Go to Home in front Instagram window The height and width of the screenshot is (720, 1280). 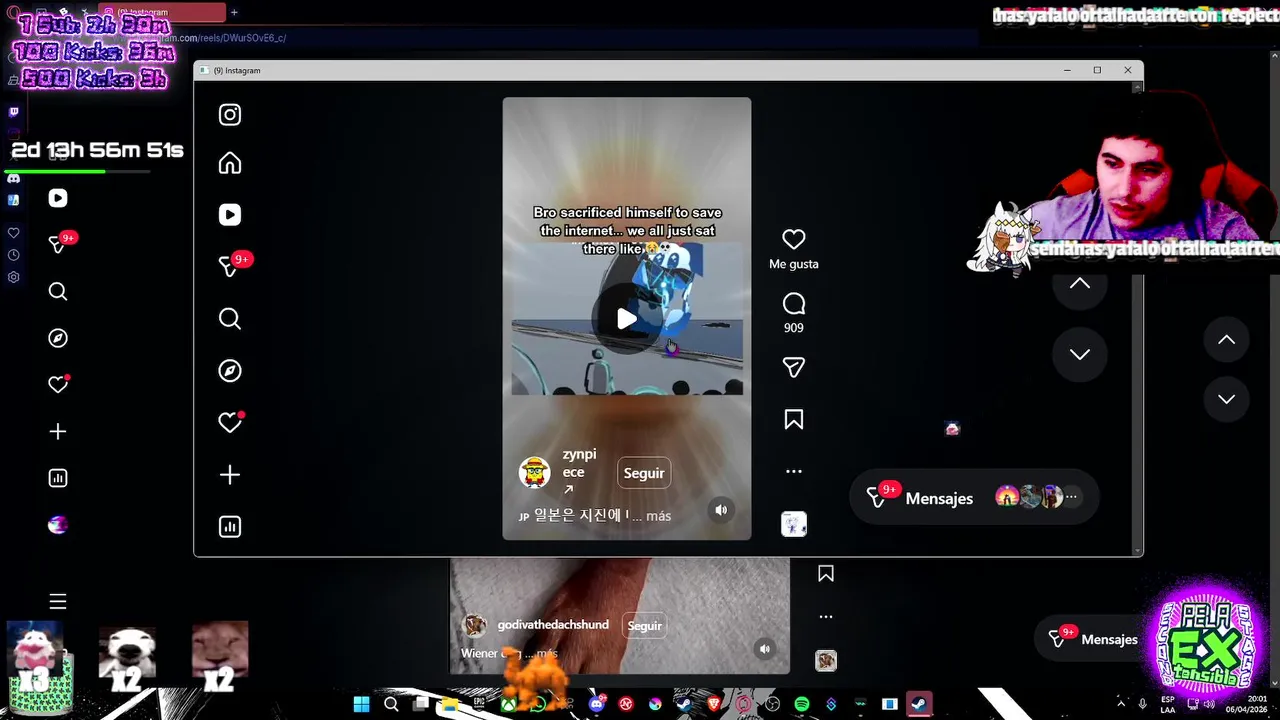point(230,163)
